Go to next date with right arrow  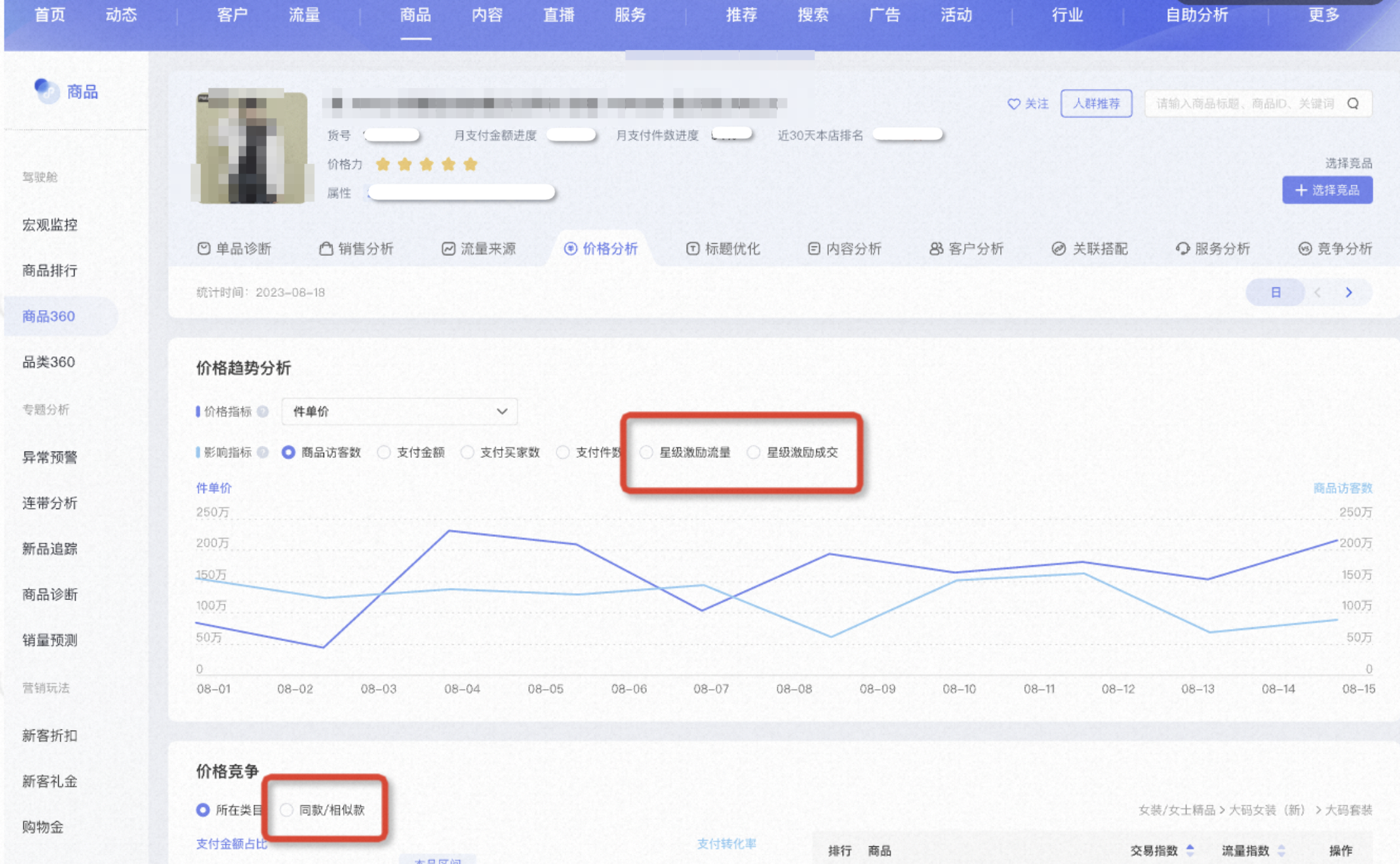[1349, 292]
